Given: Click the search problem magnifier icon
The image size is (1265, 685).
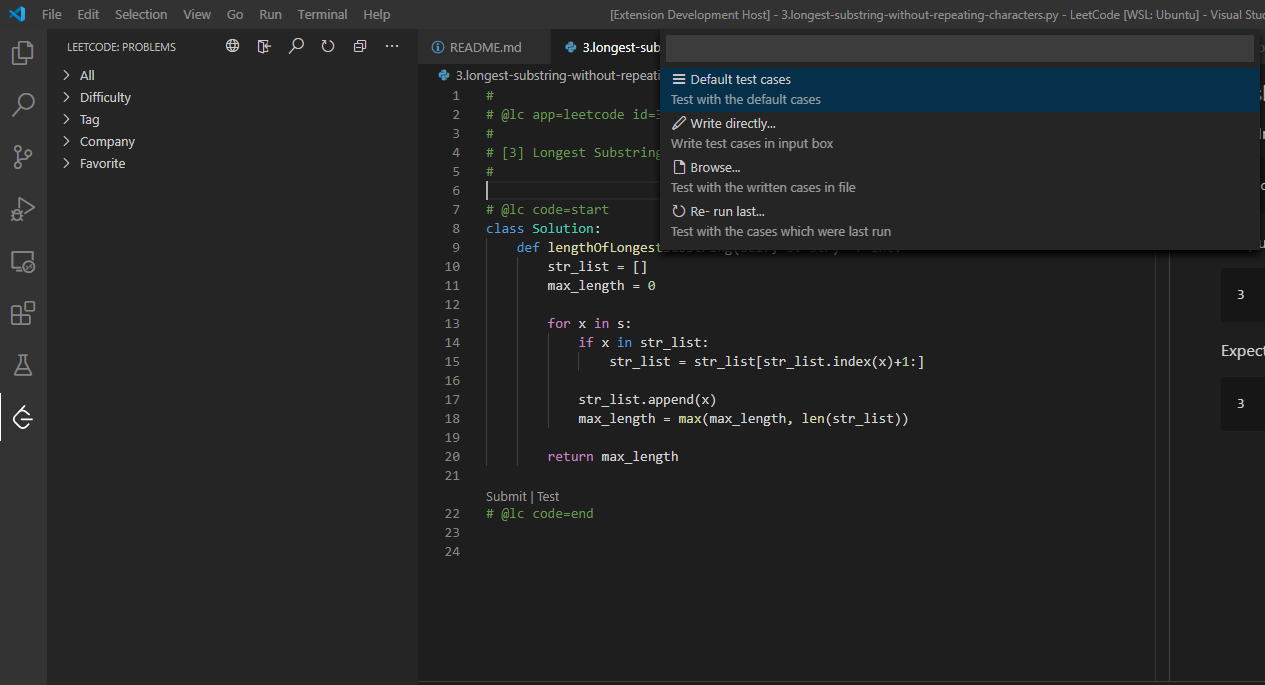Looking at the screenshot, I should tap(296, 46).
